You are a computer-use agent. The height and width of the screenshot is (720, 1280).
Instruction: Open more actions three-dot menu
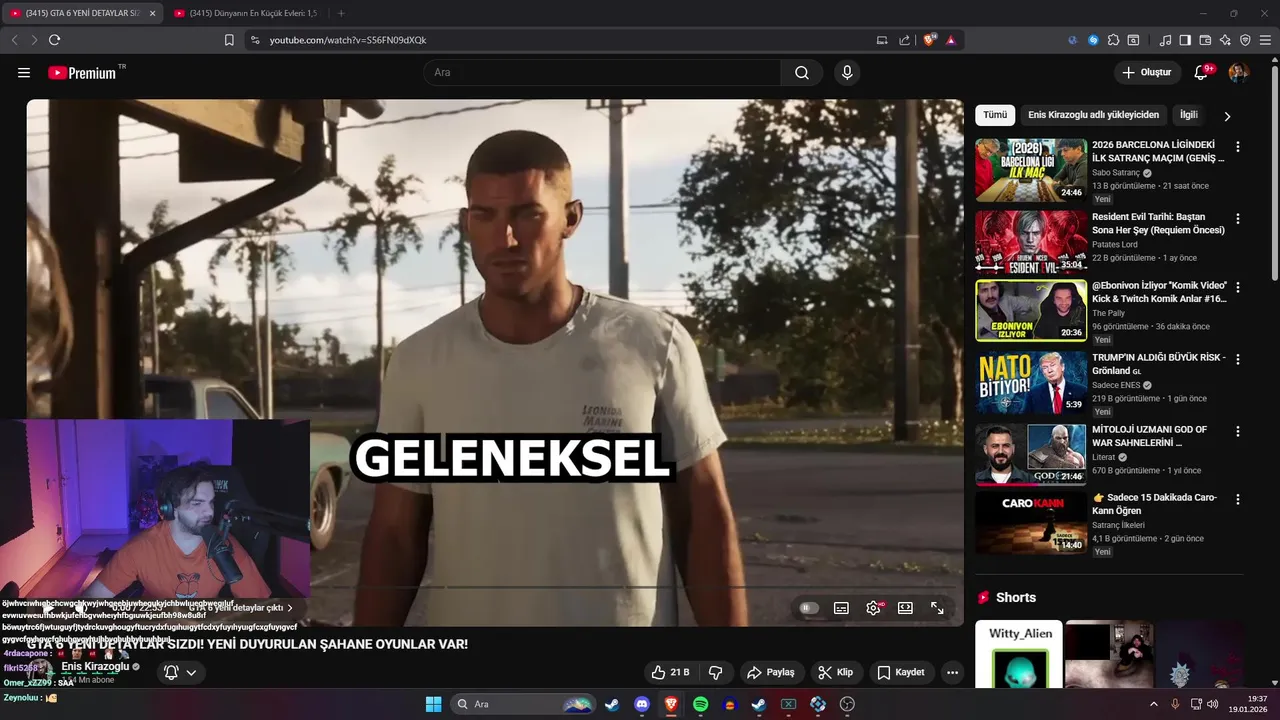[952, 672]
